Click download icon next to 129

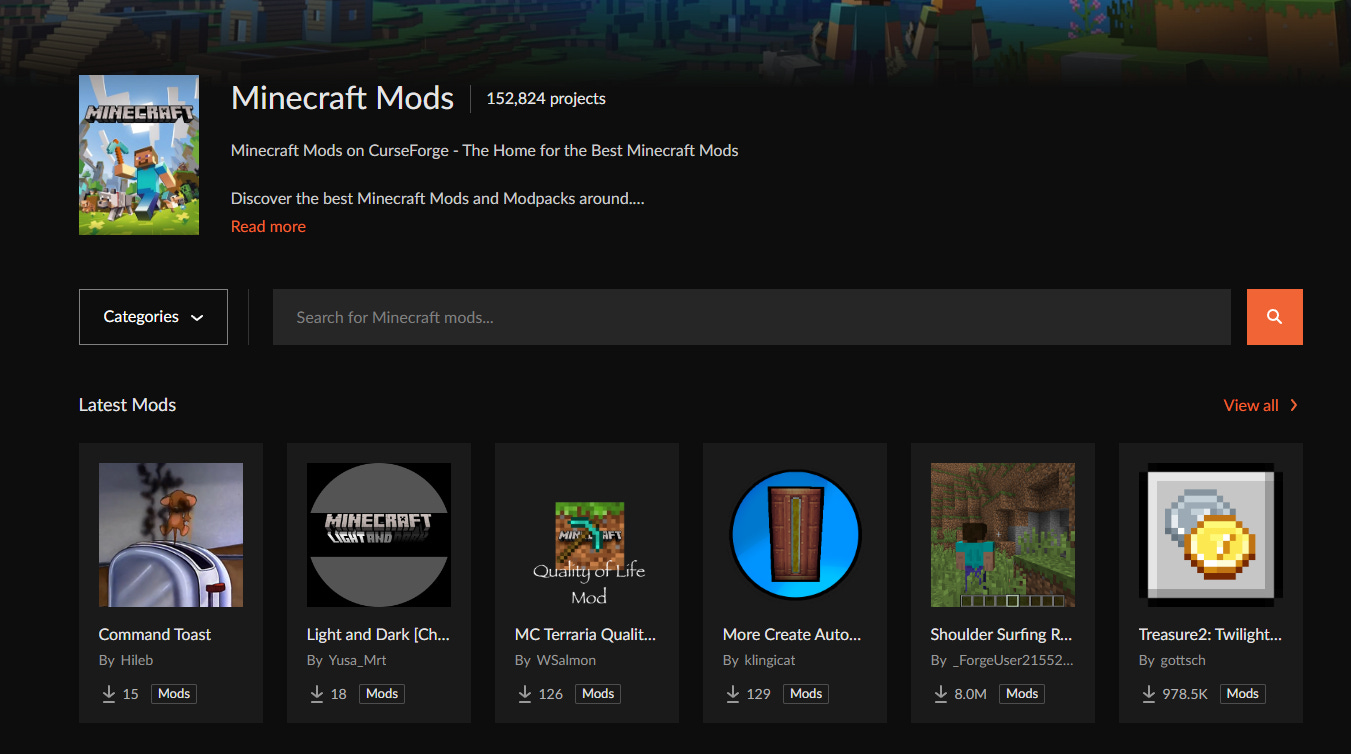pos(732,693)
